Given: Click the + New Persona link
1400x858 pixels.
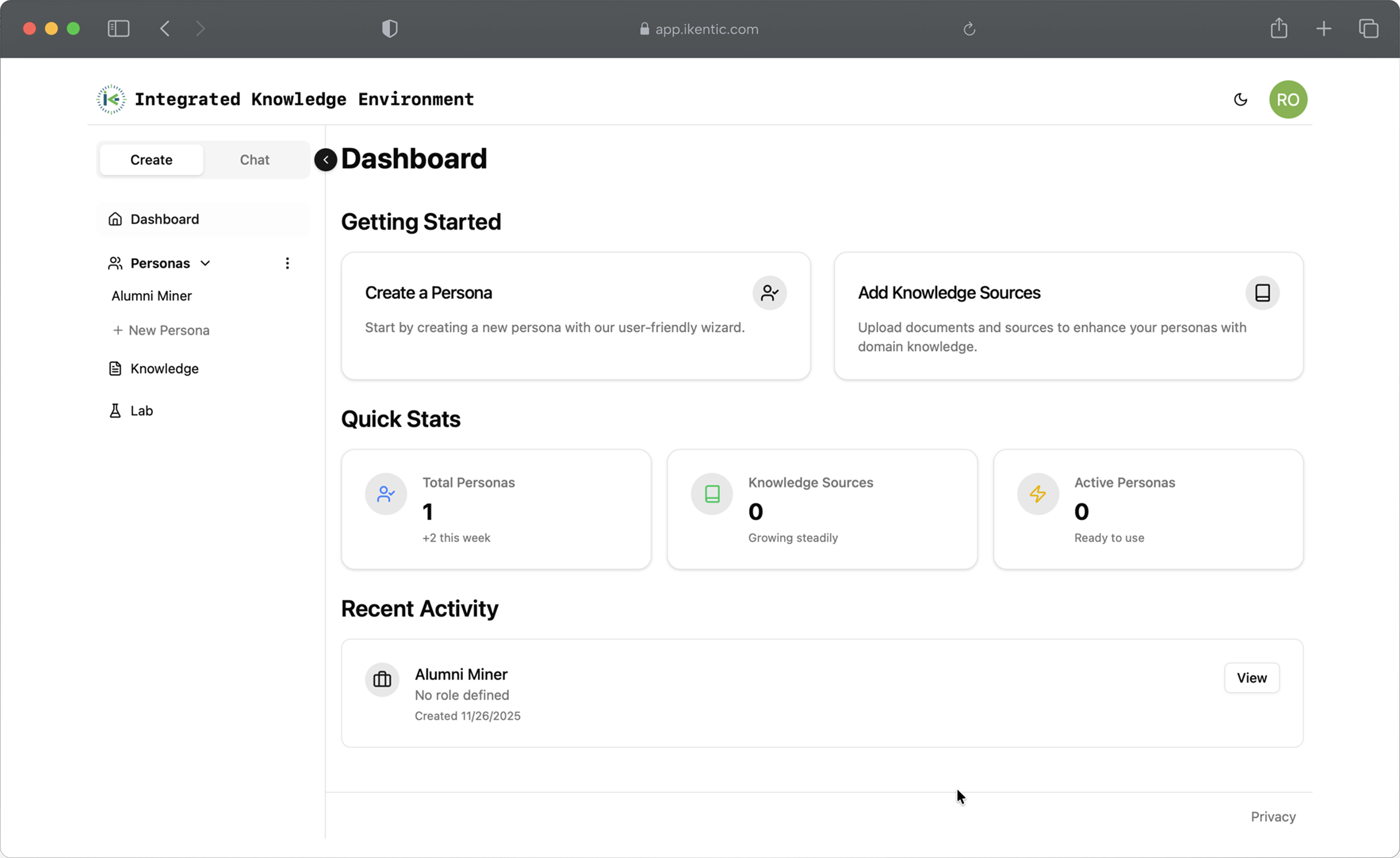Looking at the screenshot, I should (161, 331).
